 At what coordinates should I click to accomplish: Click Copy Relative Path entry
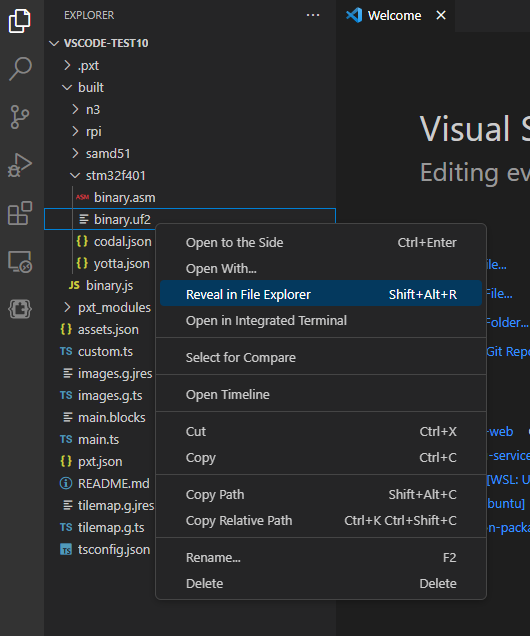[x=321, y=520]
